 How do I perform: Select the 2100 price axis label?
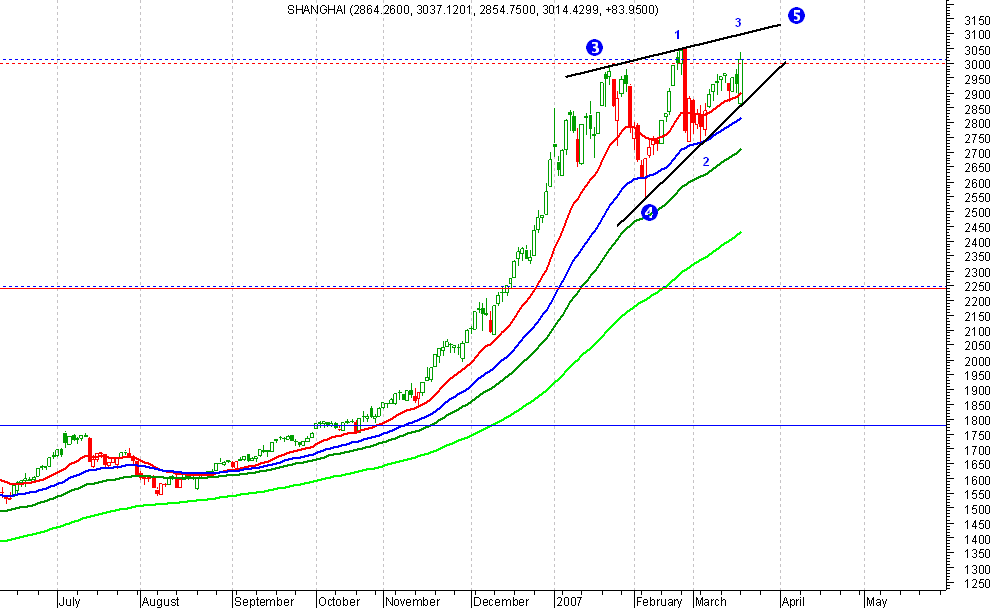tap(977, 332)
